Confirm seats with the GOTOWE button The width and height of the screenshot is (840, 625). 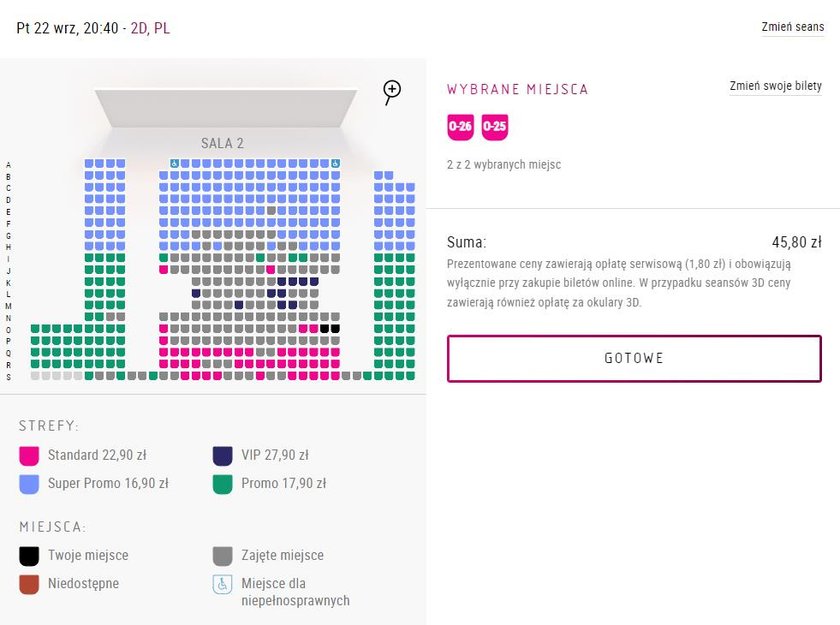pos(634,358)
